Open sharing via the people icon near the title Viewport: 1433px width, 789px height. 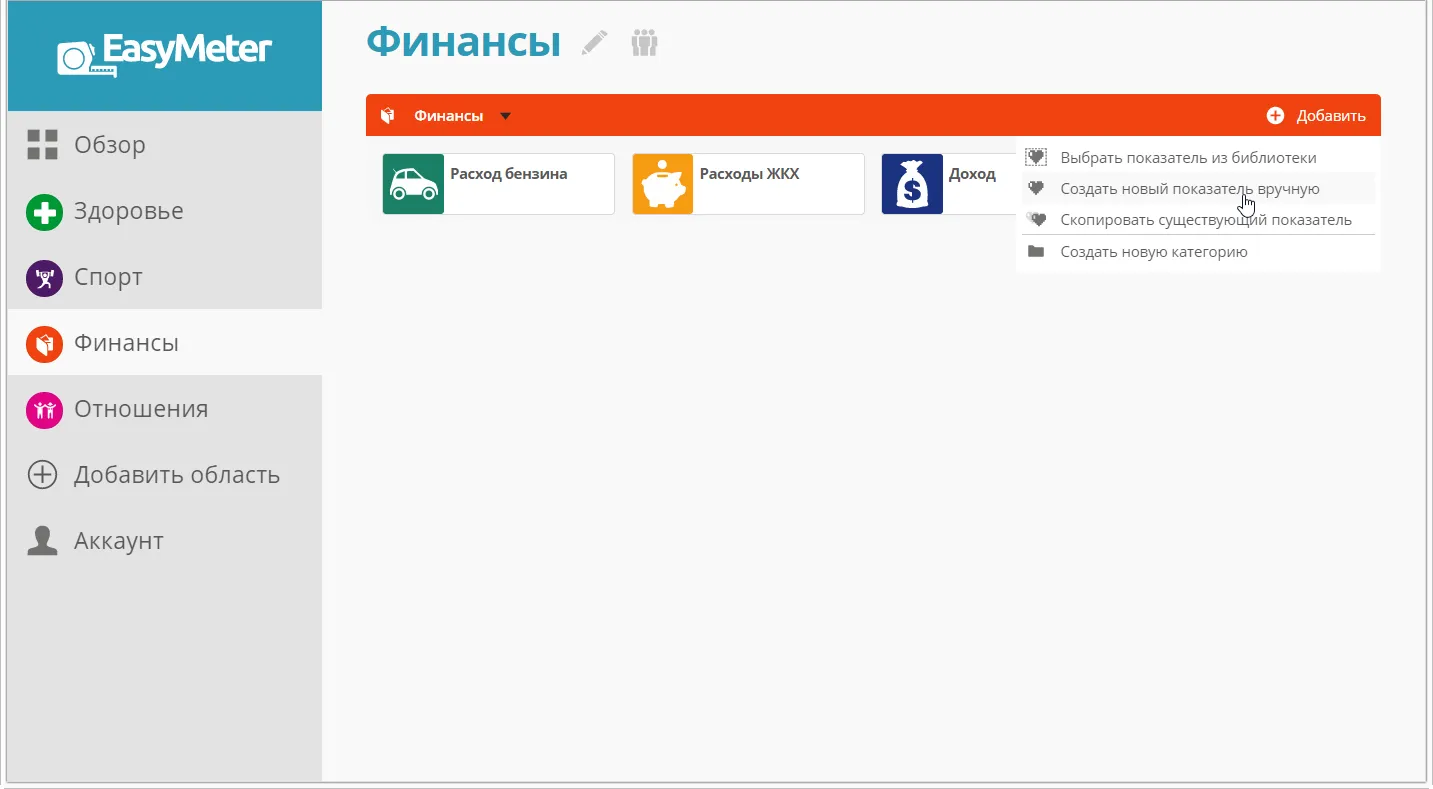point(644,43)
